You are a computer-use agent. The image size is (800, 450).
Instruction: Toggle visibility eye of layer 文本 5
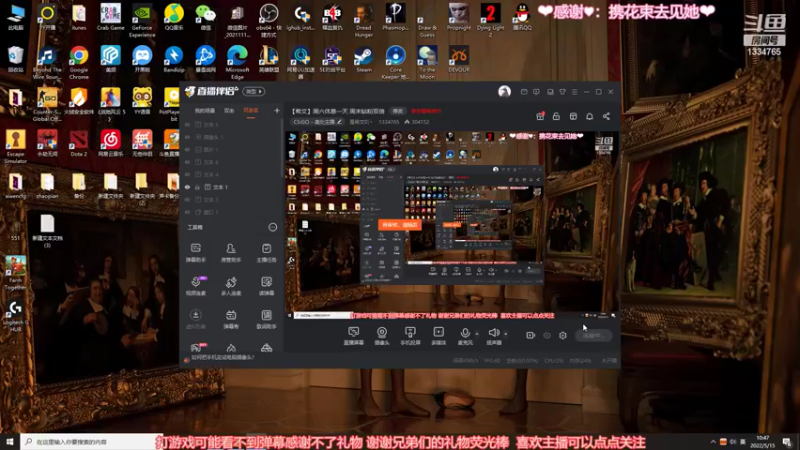click(x=187, y=124)
